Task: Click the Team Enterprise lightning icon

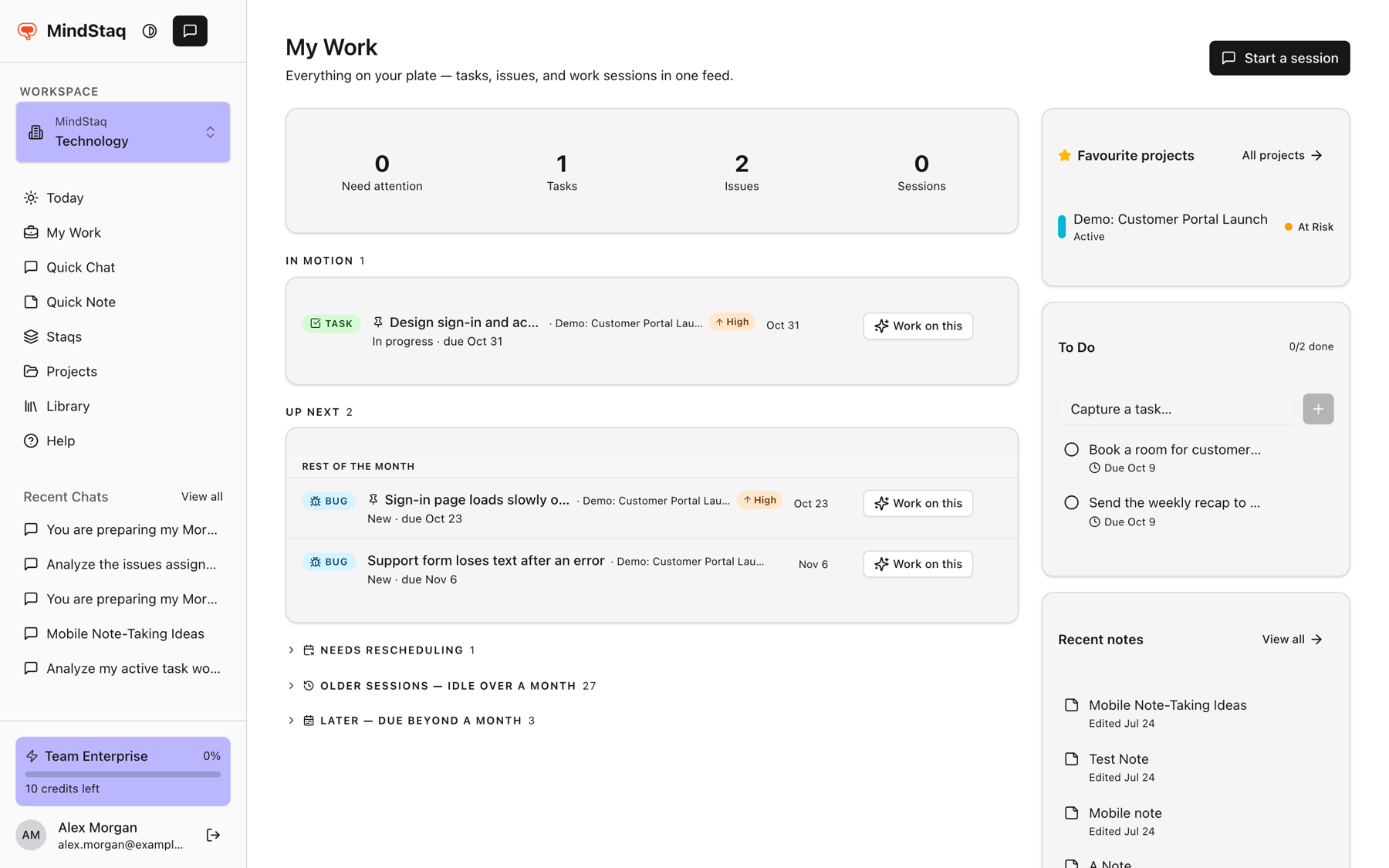Action: [32, 756]
